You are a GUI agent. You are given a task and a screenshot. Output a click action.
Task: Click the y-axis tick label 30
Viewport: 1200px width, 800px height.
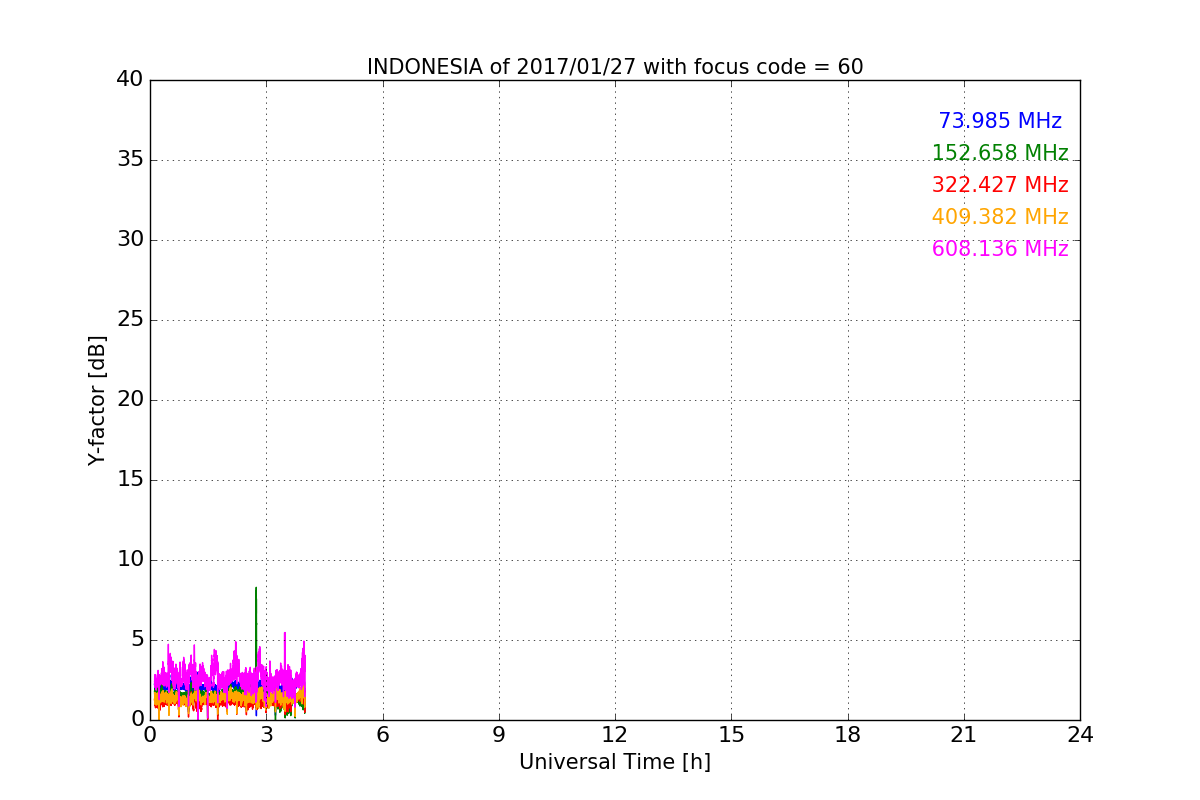tap(130, 239)
